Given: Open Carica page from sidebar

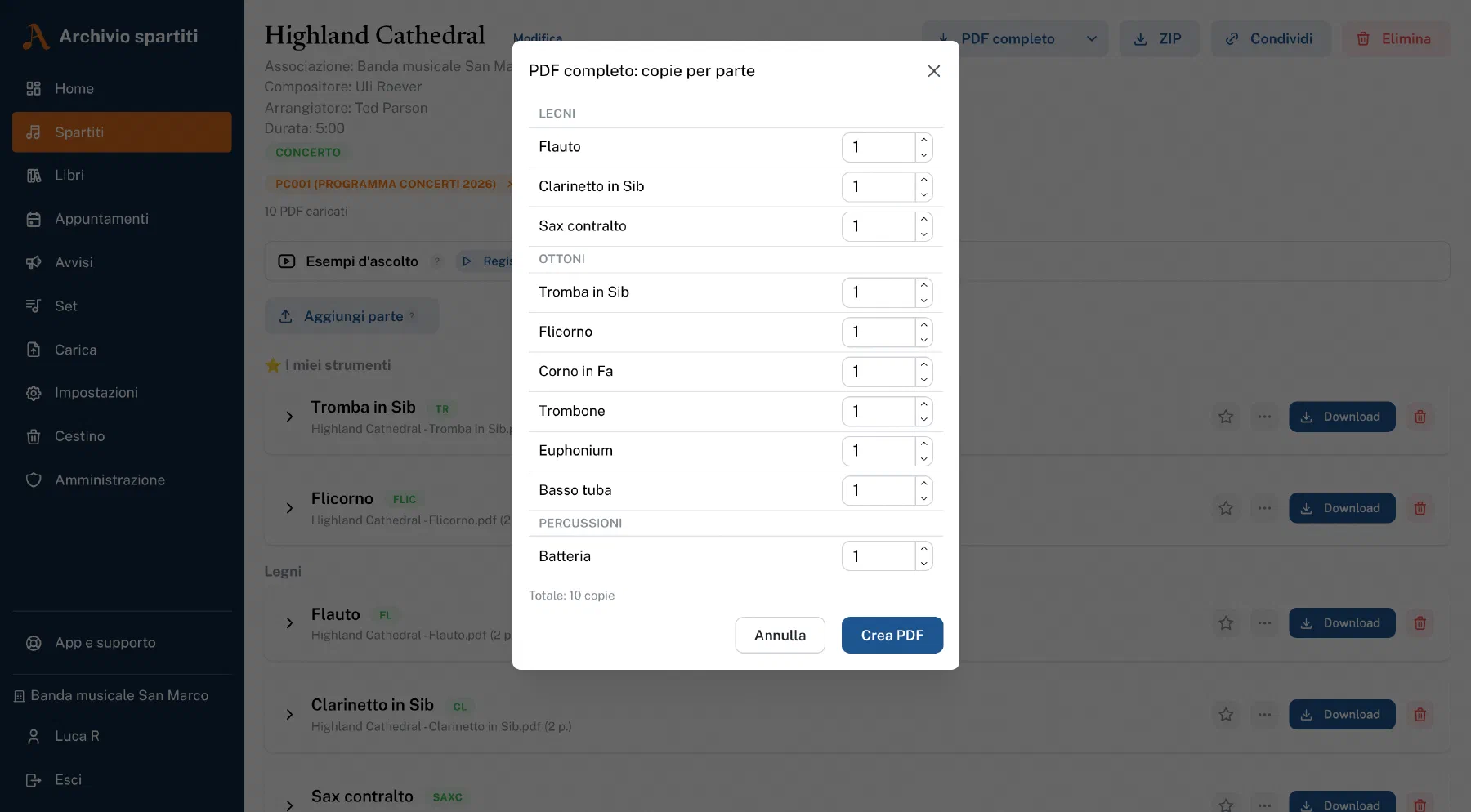Looking at the screenshot, I should pos(122,350).
